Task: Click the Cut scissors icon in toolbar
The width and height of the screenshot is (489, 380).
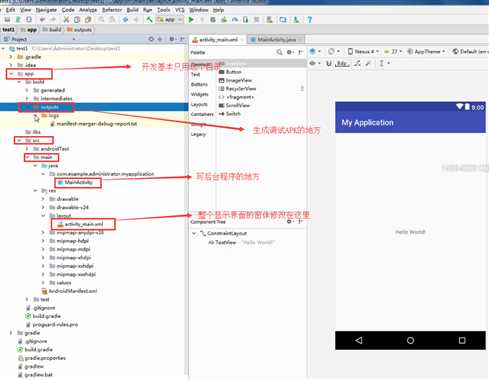Action: [66, 20]
